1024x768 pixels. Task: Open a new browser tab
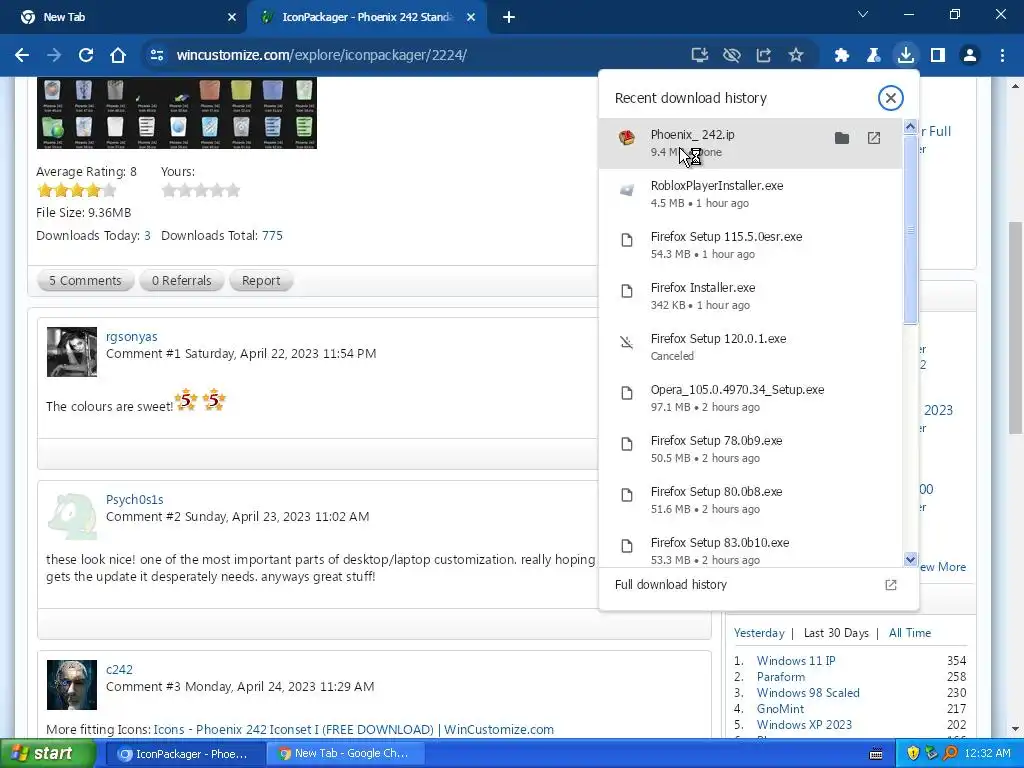click(x=509, y=17)
